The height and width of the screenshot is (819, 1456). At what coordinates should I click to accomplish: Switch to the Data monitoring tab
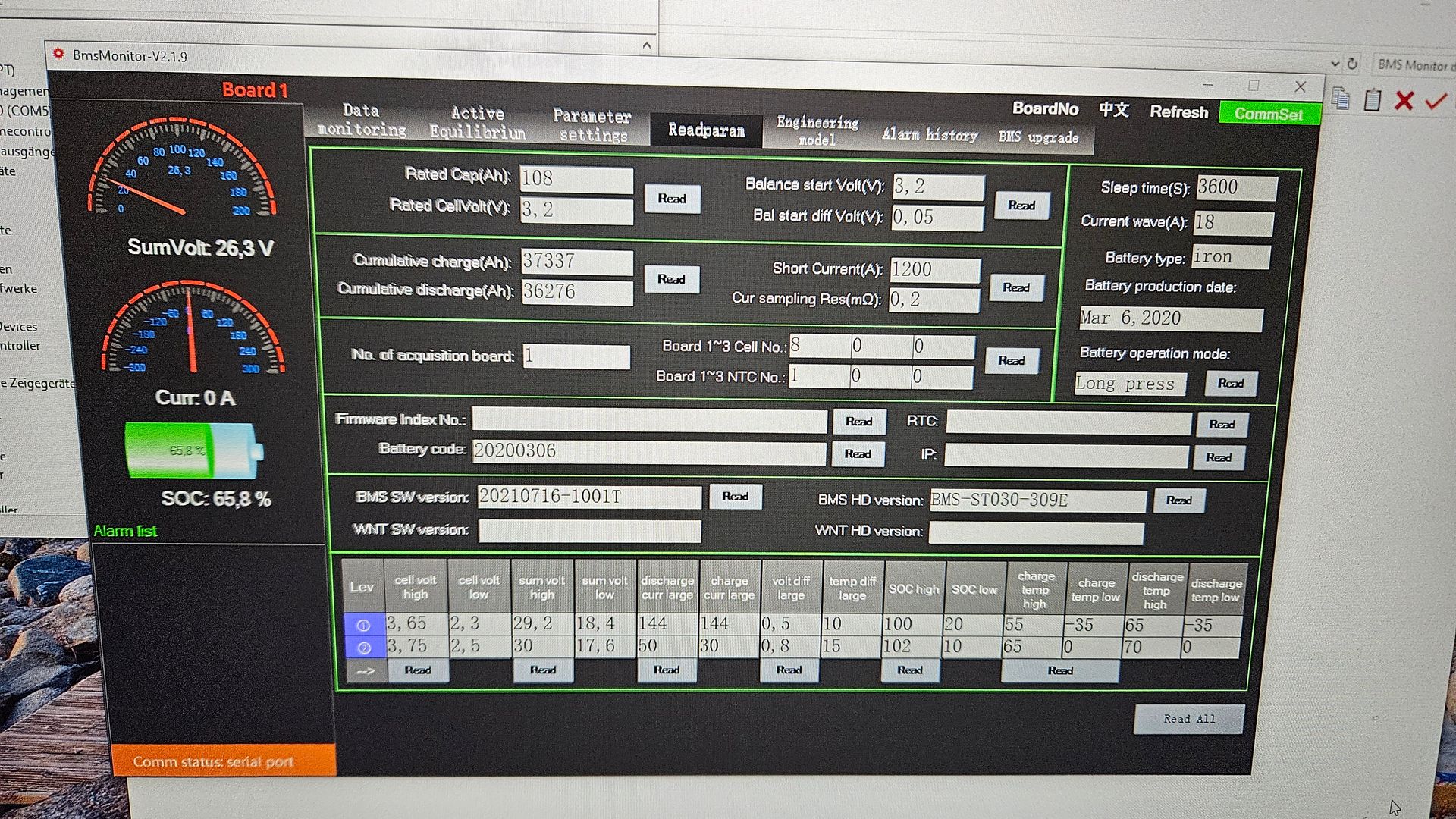point(362,121)
